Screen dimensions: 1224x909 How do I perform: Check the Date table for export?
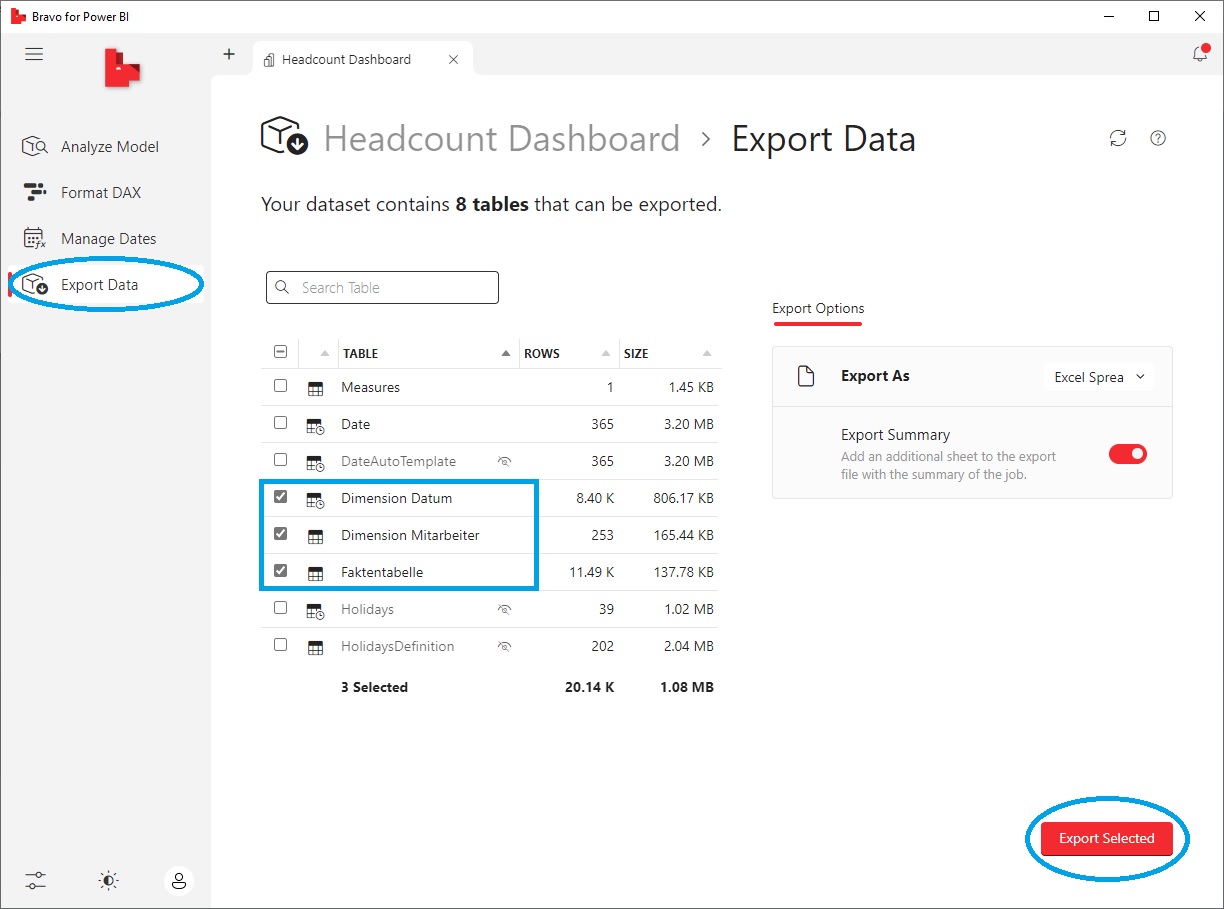280,423
